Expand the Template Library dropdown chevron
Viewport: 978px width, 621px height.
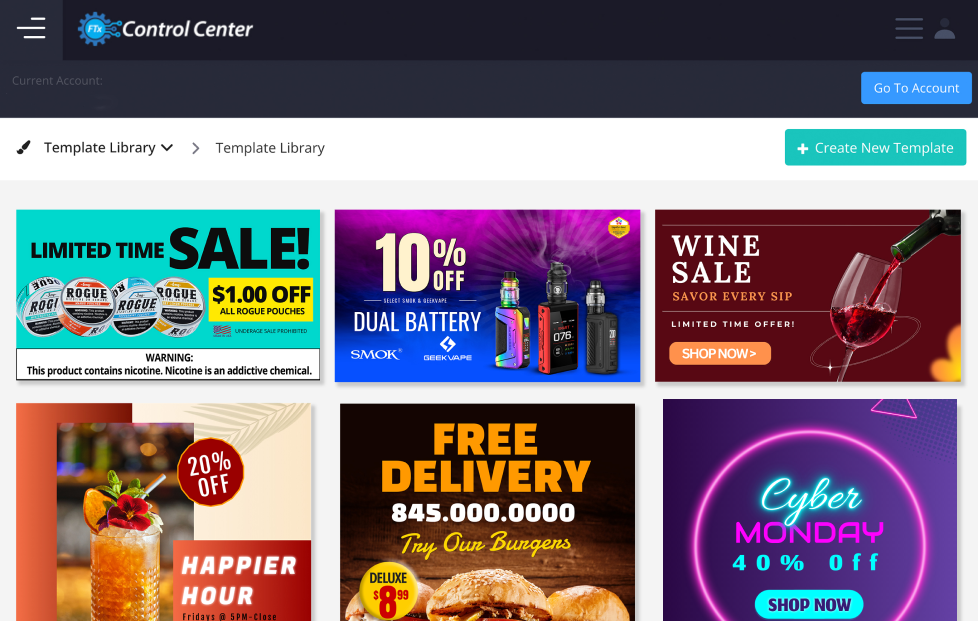pyautogui.click(x=167, y=148)
